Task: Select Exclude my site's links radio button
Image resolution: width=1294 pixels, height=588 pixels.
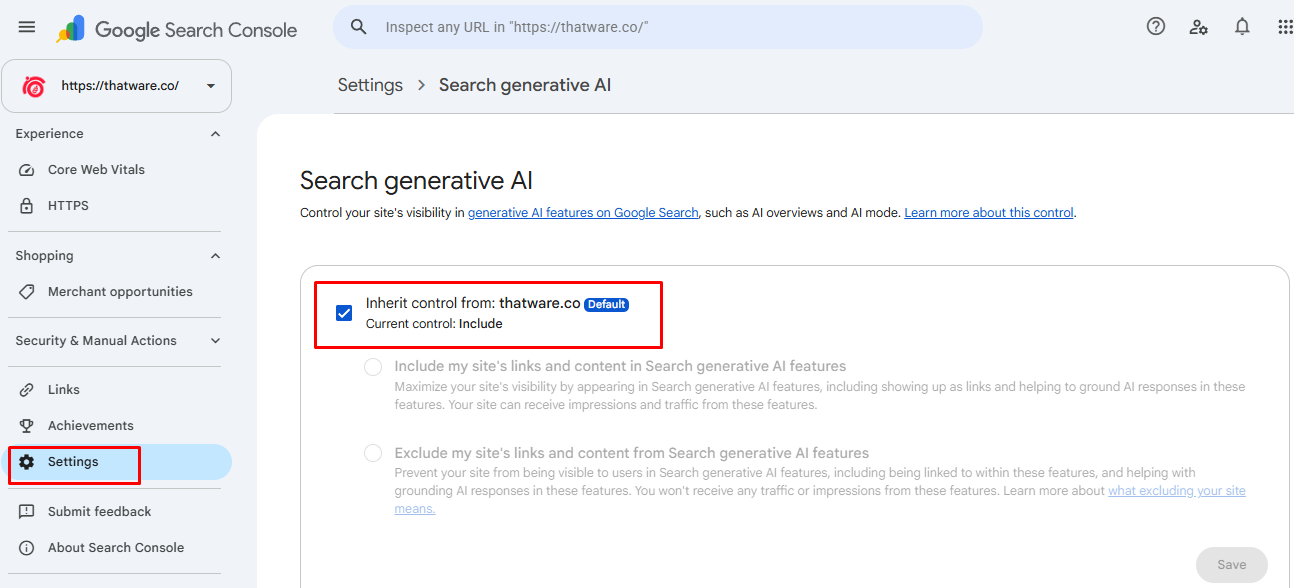Action: (x=373, y=453)
